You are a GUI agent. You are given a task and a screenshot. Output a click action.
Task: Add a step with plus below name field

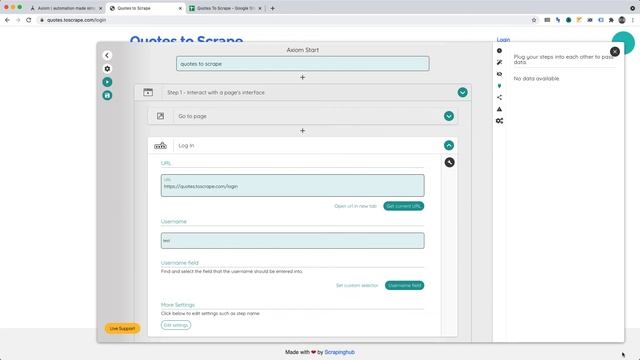(x=302, y=78)
